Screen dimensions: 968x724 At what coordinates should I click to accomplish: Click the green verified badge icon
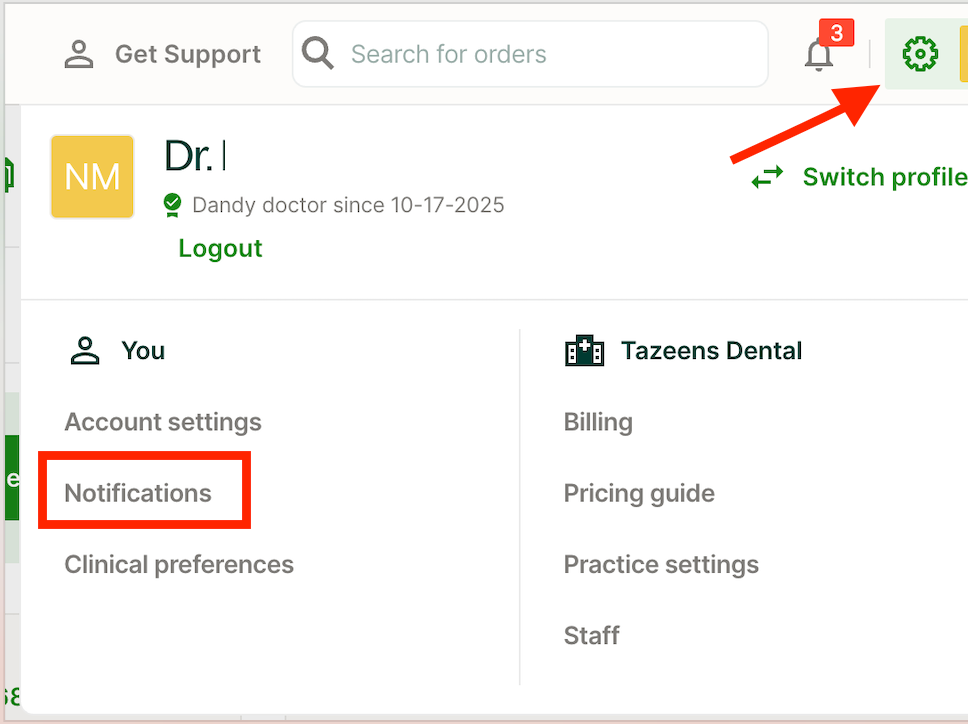click(x=173, y=205)
